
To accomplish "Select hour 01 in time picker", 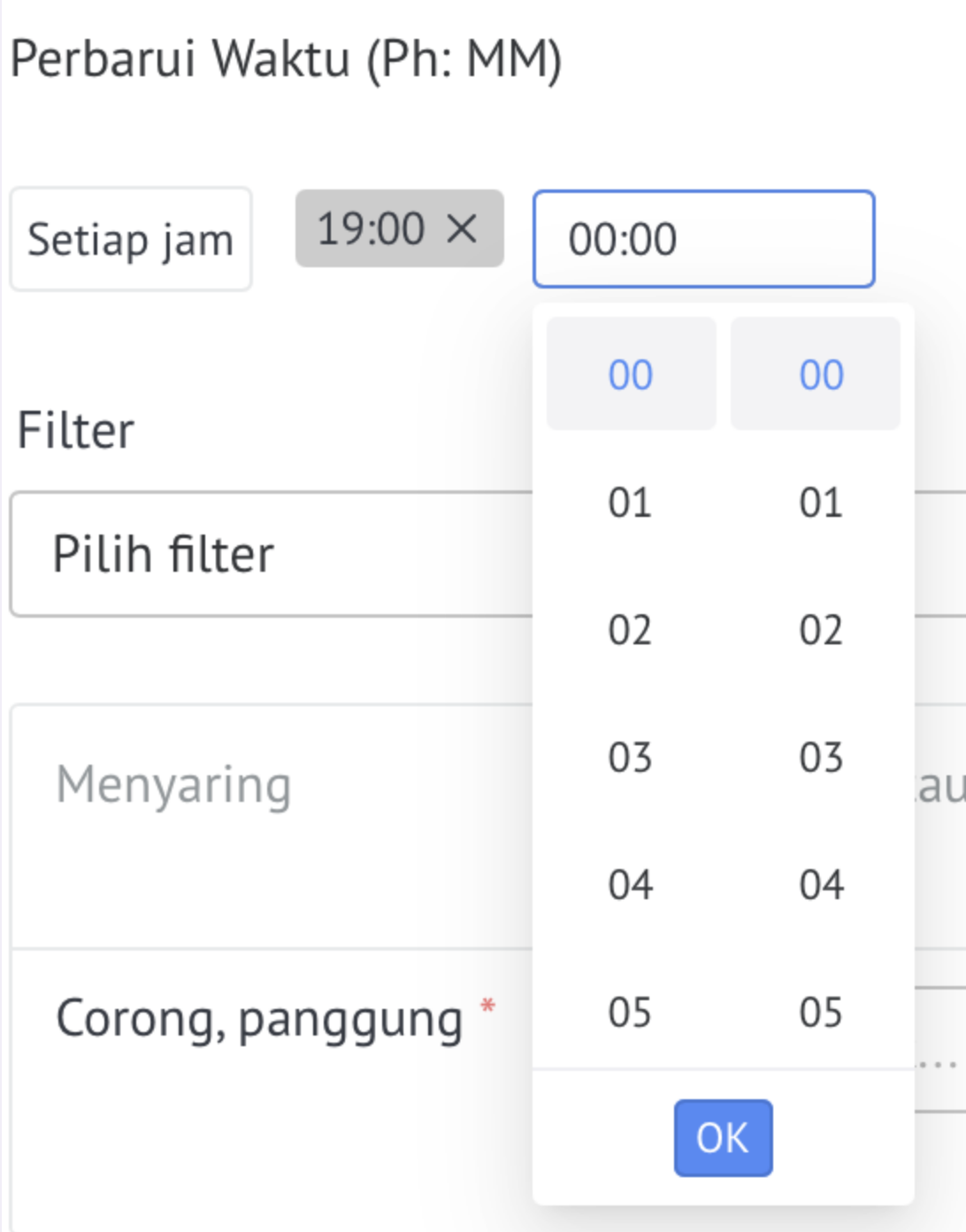I will point(631,502).
